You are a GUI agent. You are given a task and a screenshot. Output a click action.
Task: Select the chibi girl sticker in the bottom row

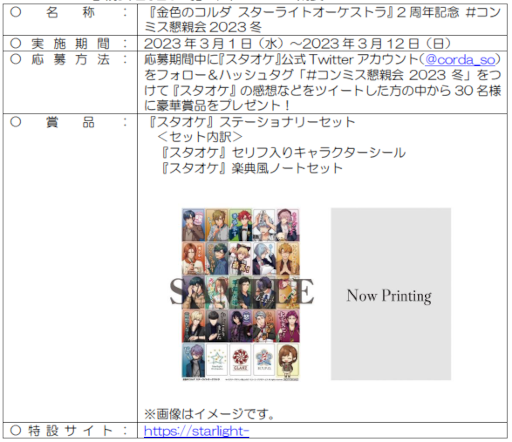[x=288, y=361]
